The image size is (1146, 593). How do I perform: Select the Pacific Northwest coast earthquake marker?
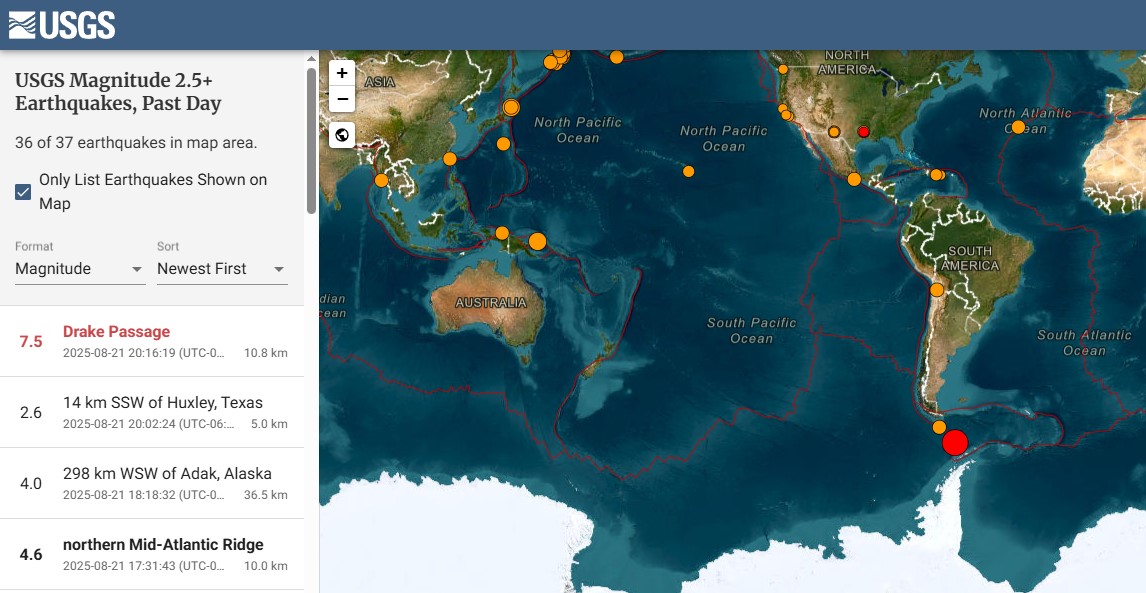(783, 69)
